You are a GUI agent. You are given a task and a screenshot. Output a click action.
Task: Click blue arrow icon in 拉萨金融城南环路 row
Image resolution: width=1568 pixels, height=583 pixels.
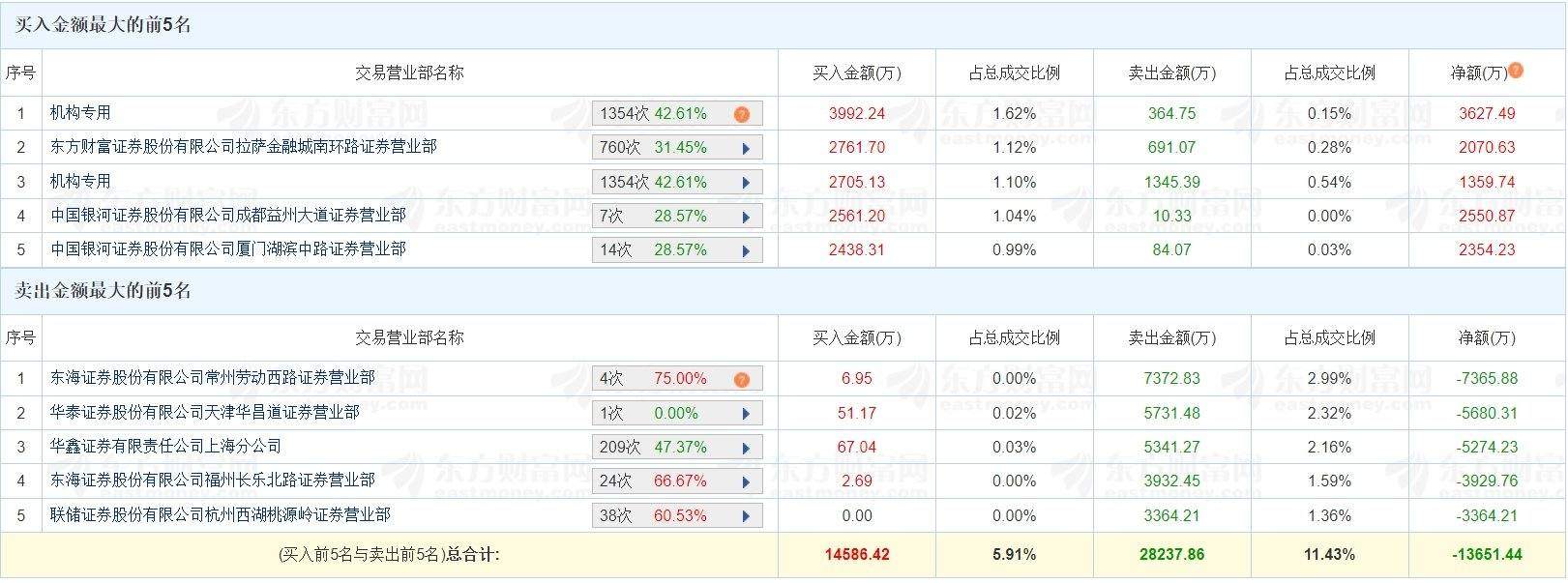click(x=746, y=148)
